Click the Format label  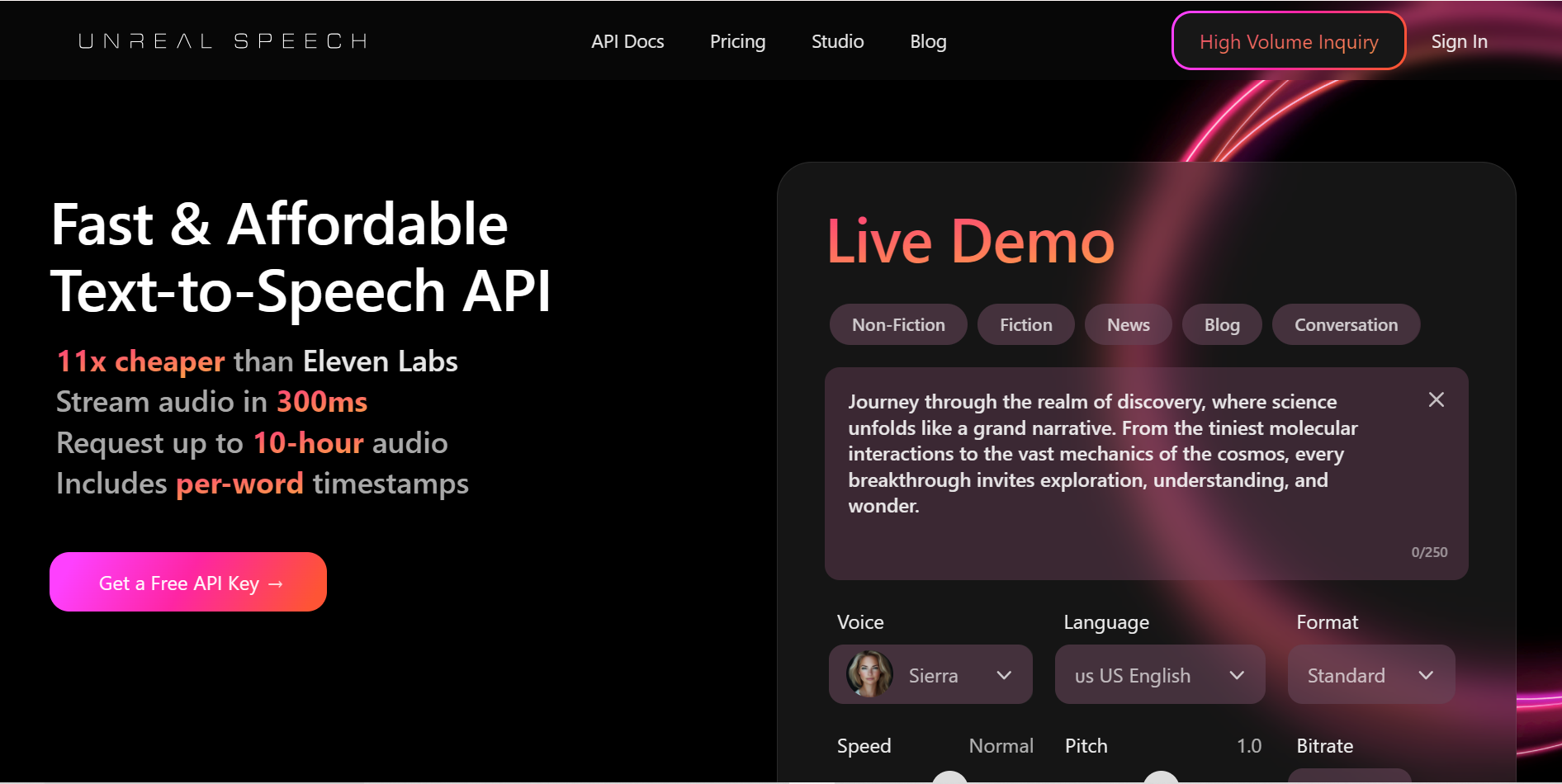click(x=1327, y=622)
